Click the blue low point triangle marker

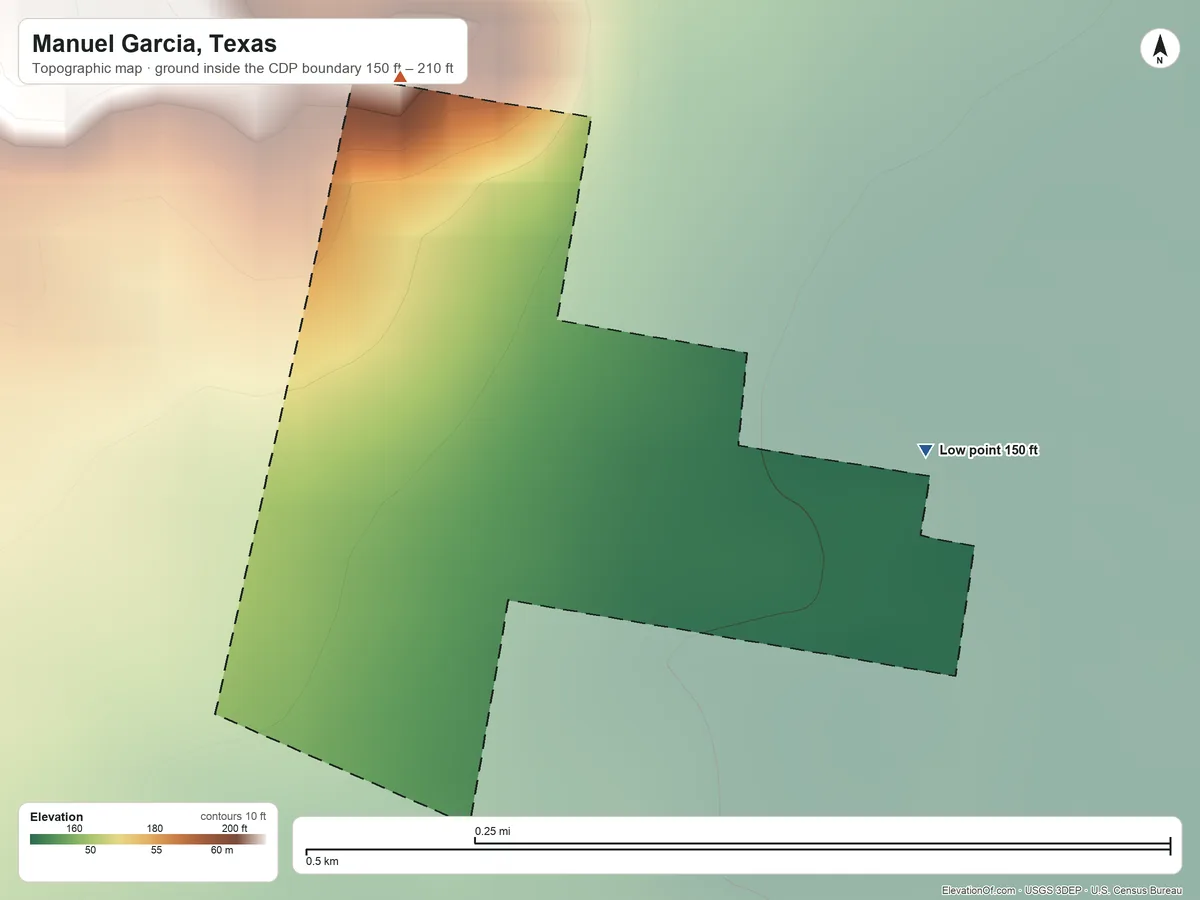pos(925,451)
